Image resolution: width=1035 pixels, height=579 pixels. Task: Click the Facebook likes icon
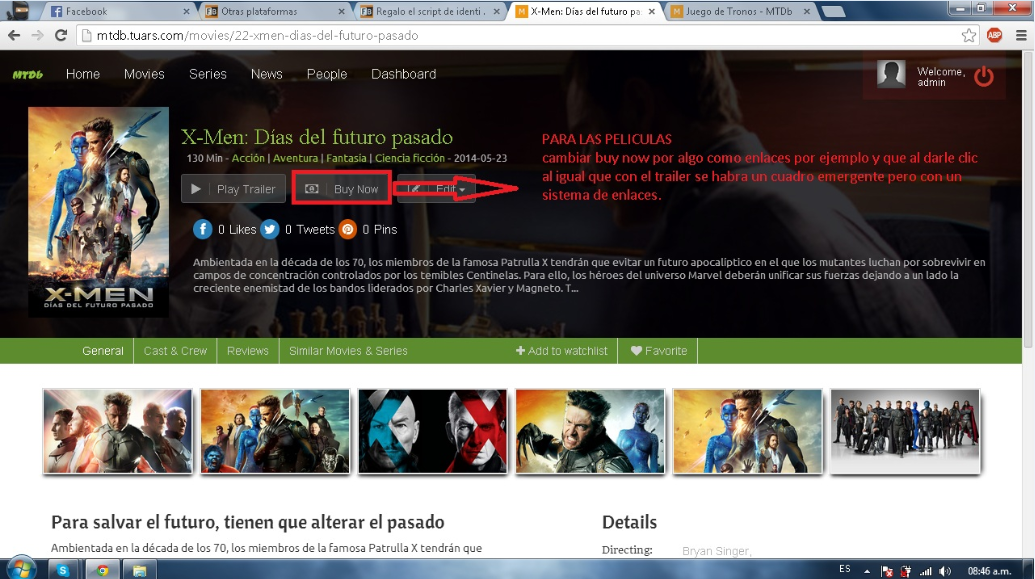203,229
